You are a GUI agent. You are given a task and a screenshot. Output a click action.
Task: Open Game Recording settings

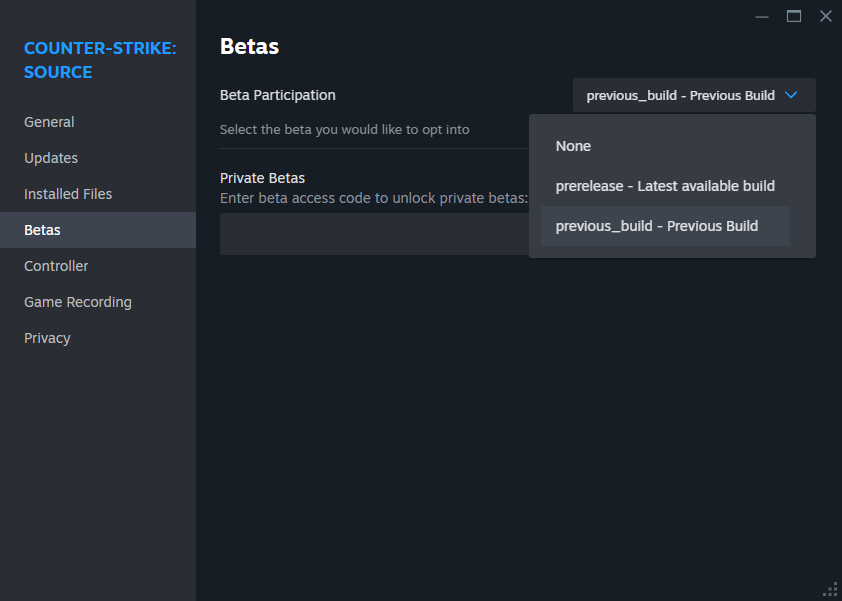(98, 302)
